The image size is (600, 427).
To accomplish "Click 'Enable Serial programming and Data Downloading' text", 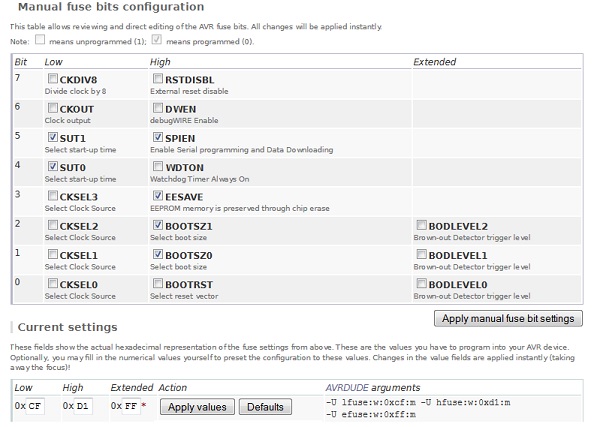I will pos(241,150).
